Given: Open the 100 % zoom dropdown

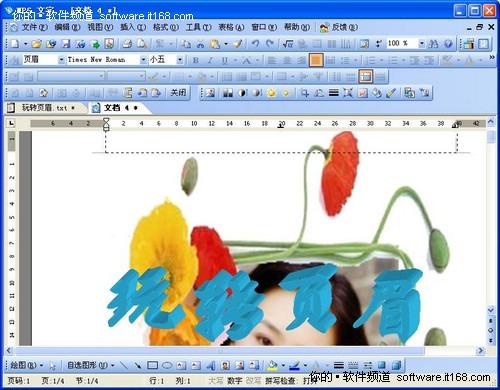Looking at the screenshot, I should 422,44.
